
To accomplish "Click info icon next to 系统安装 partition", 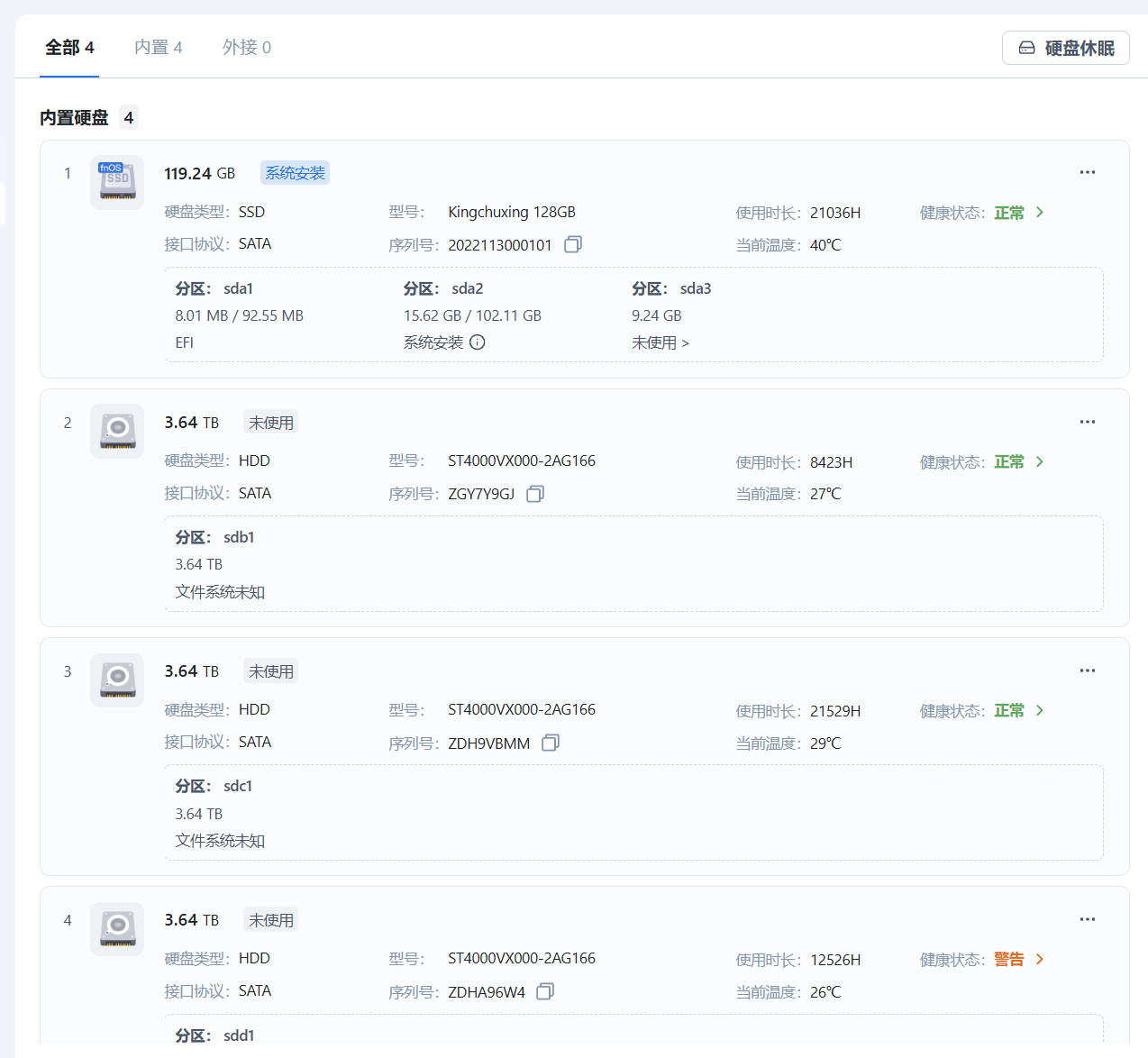I will (x=478, y=342).
